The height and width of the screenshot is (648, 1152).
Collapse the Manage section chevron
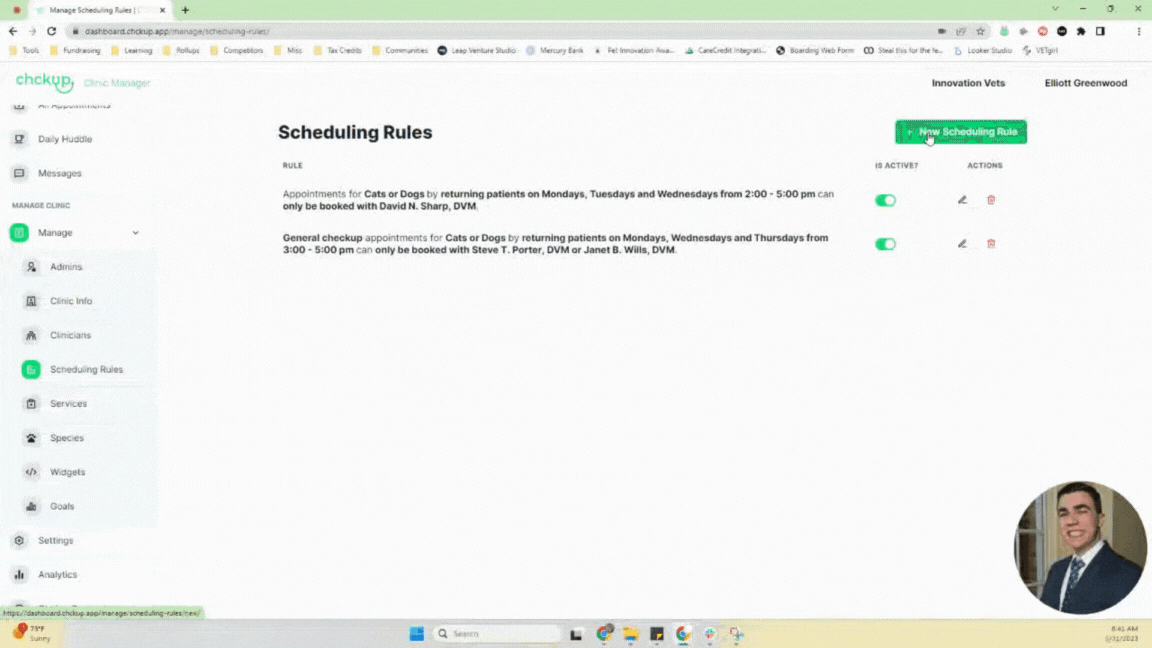point(135,233)
